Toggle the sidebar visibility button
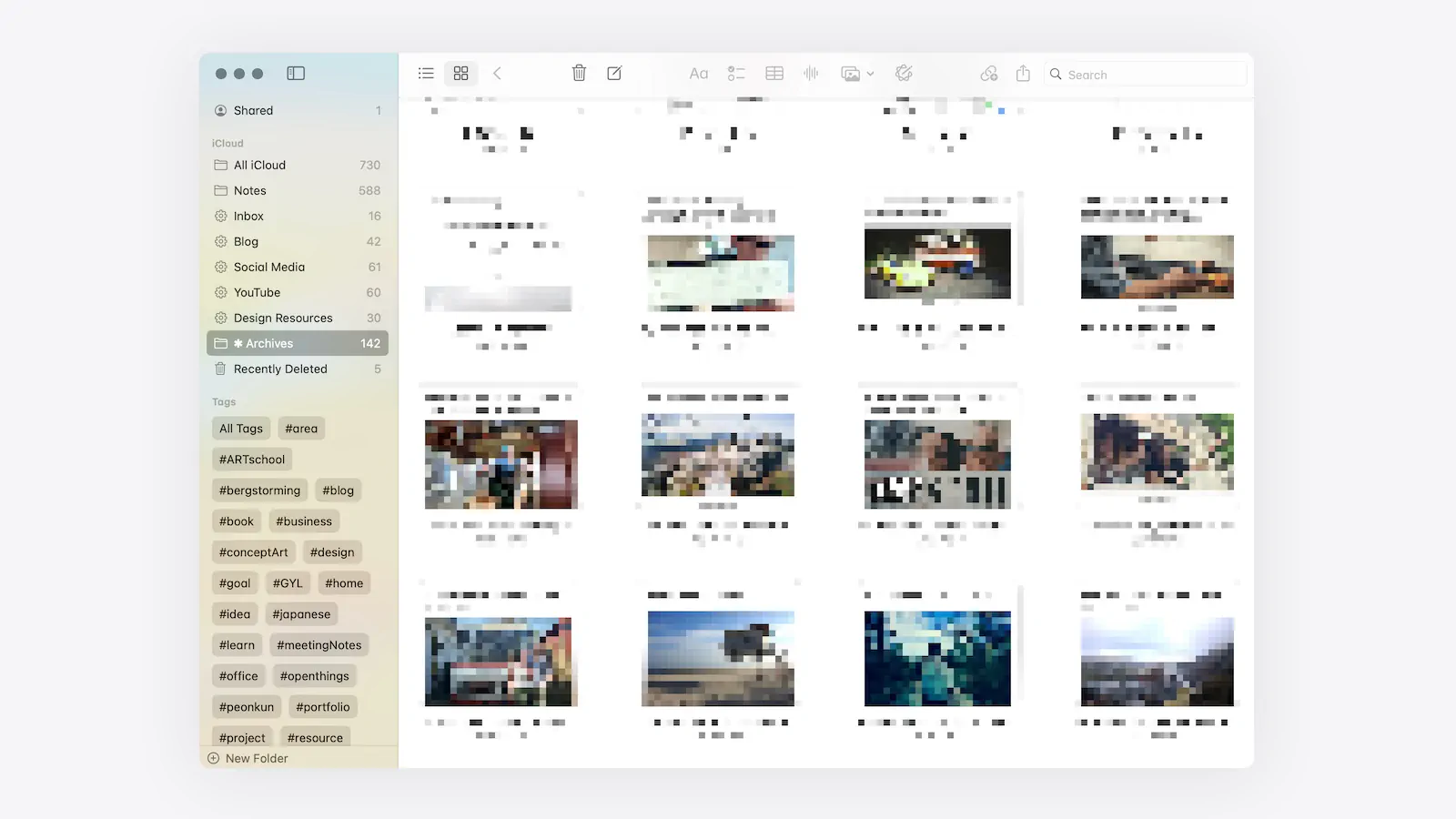The height and width of the screenshot is (819, 1456). 296,74
